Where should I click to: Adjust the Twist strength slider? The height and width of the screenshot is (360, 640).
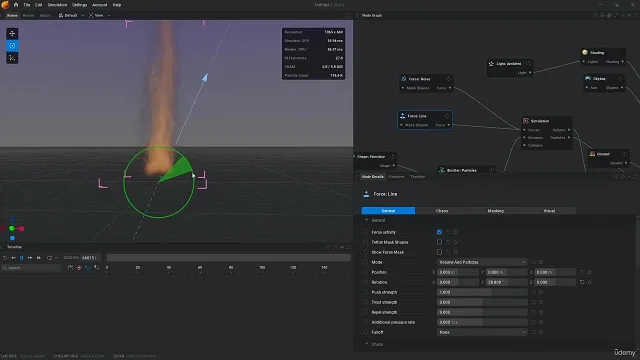coord(482,302)
